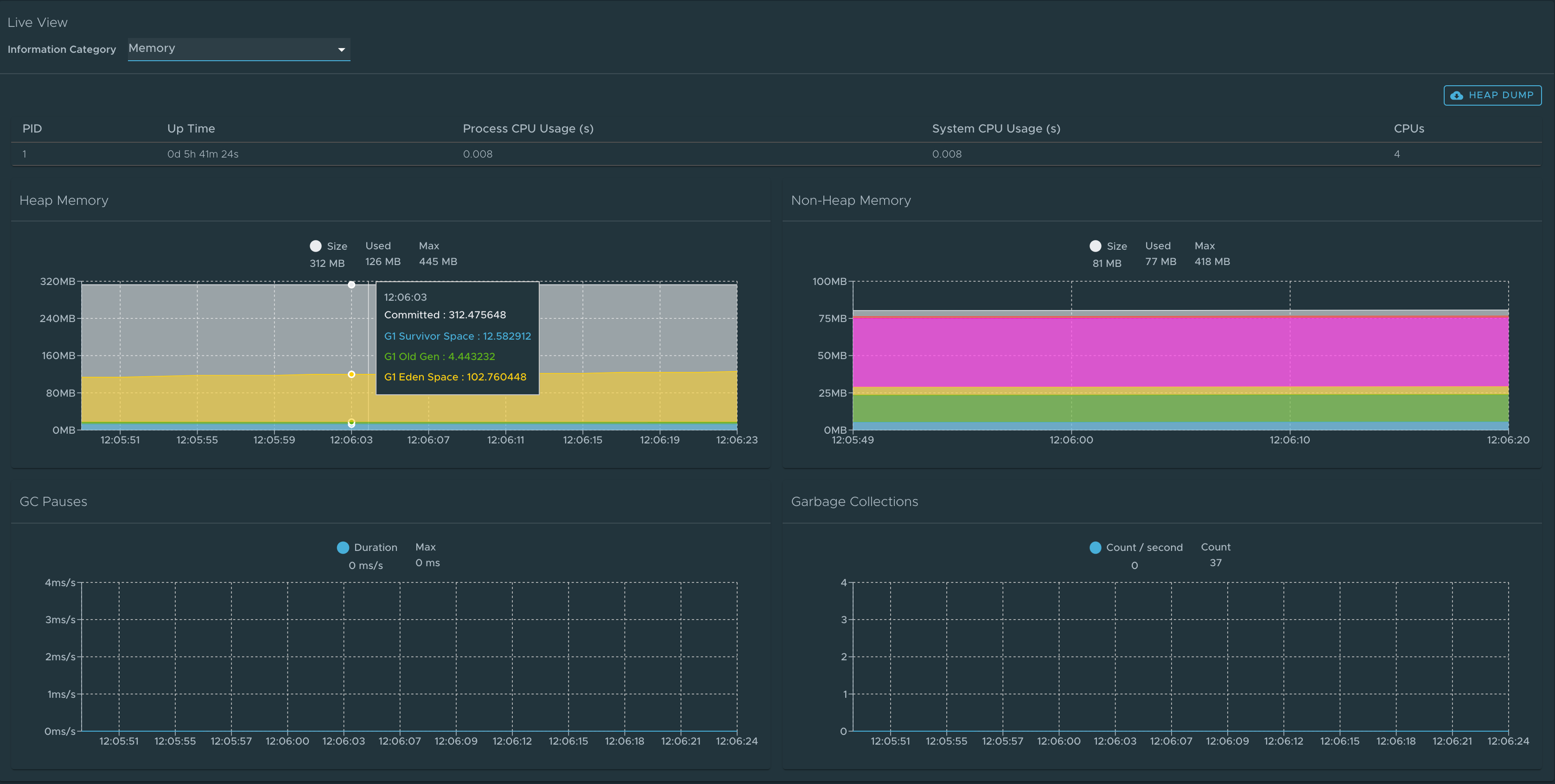Toggle the Non-Heap Memory Size legend circle
The width and height of the screenshot is (1555, 784).
pos(1095,246)
